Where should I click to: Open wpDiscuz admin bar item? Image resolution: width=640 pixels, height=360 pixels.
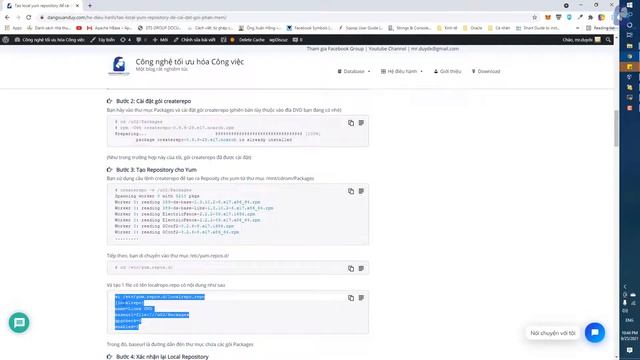[x=278, y=40]
